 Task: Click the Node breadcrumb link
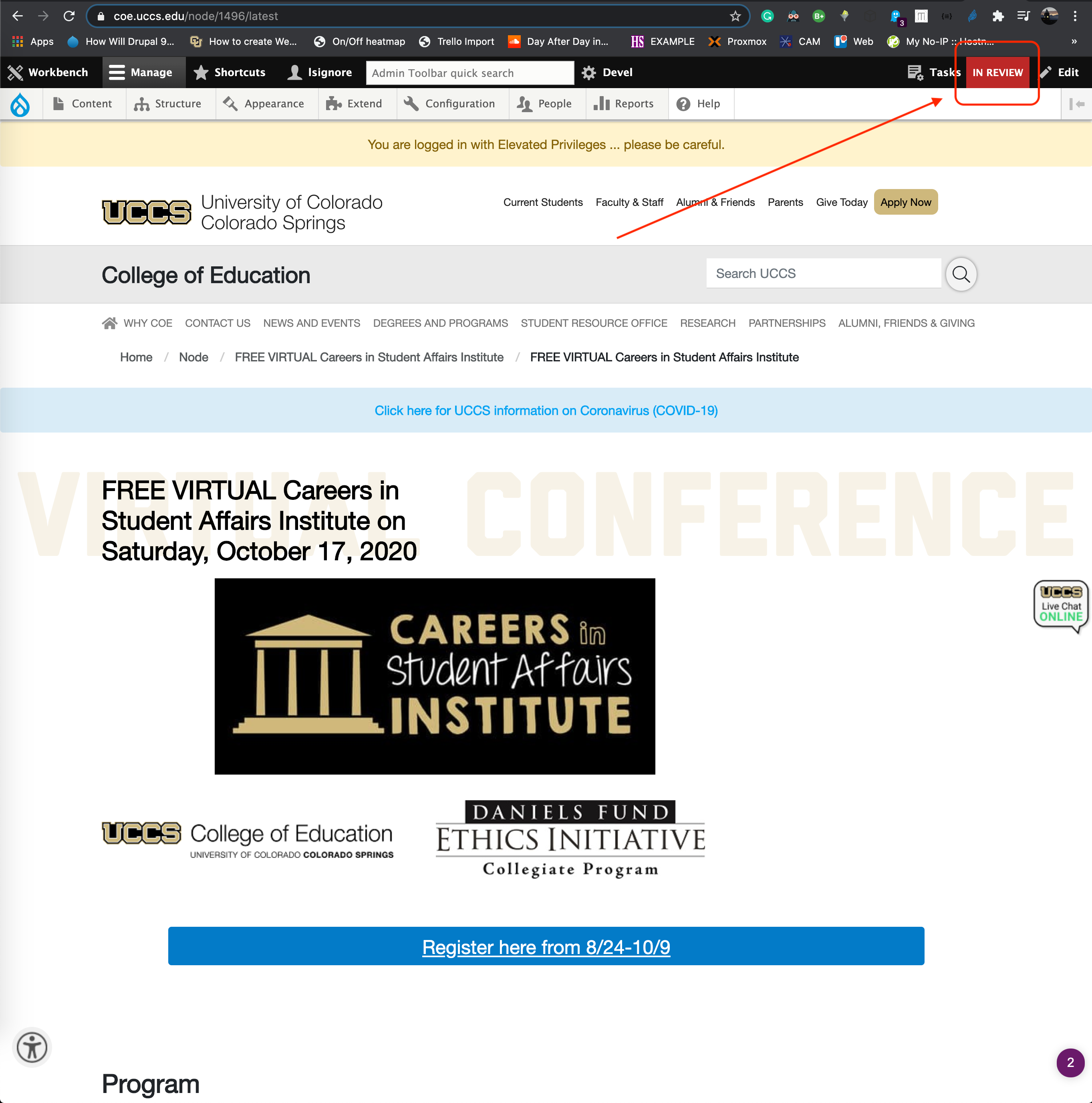coord(193,357)
